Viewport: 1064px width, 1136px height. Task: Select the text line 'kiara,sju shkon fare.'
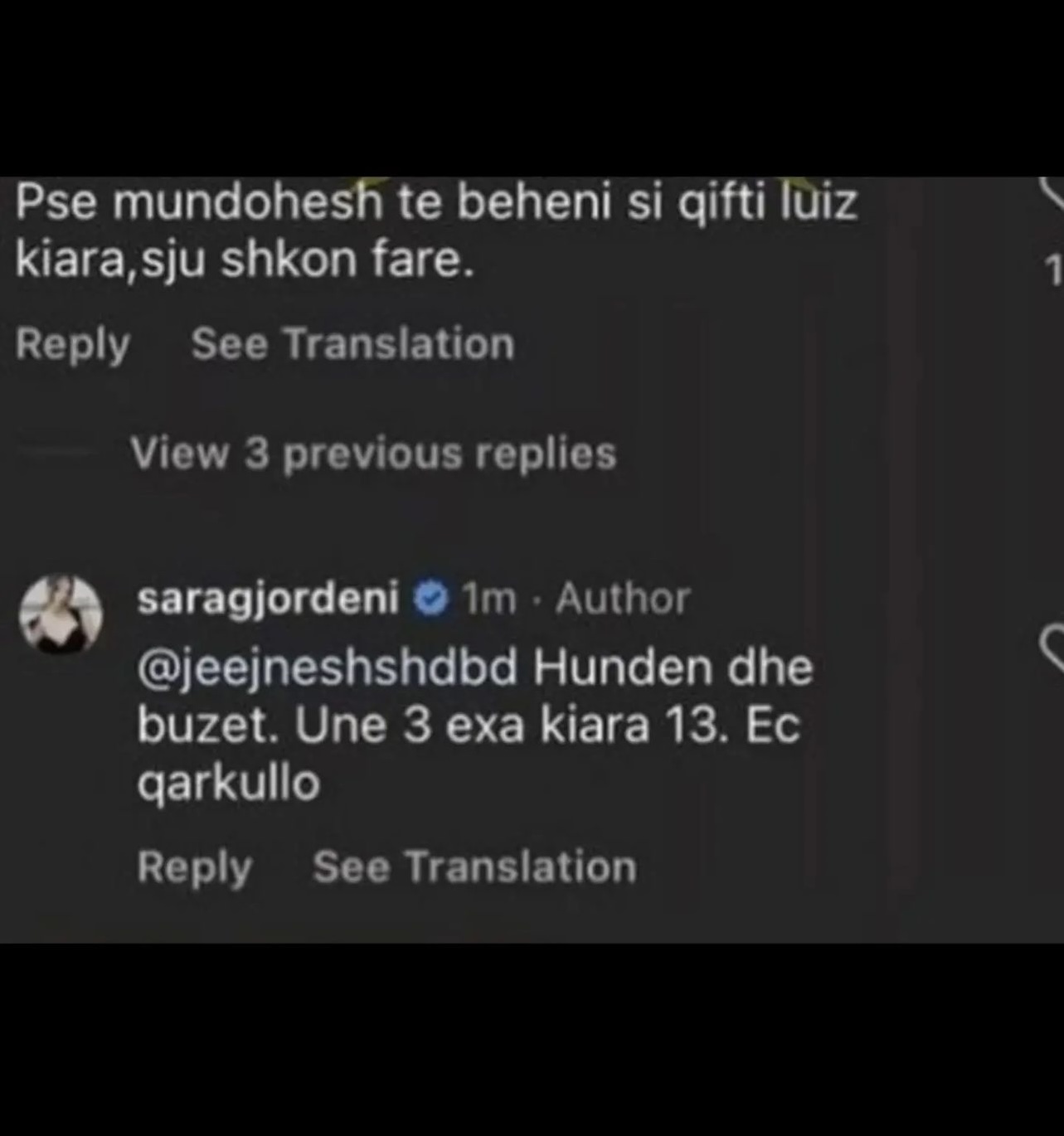(x=245, y=260)
